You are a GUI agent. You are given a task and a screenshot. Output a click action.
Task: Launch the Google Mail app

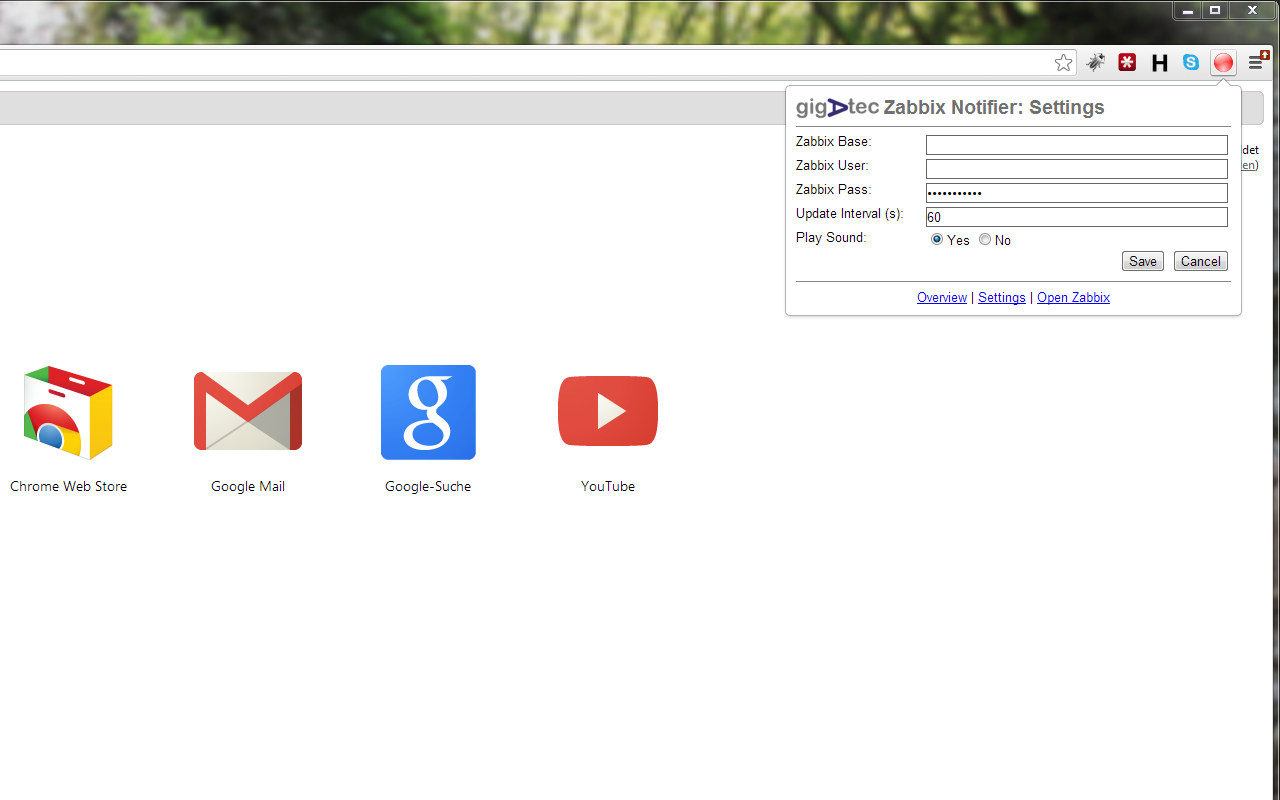coord(248,411)
